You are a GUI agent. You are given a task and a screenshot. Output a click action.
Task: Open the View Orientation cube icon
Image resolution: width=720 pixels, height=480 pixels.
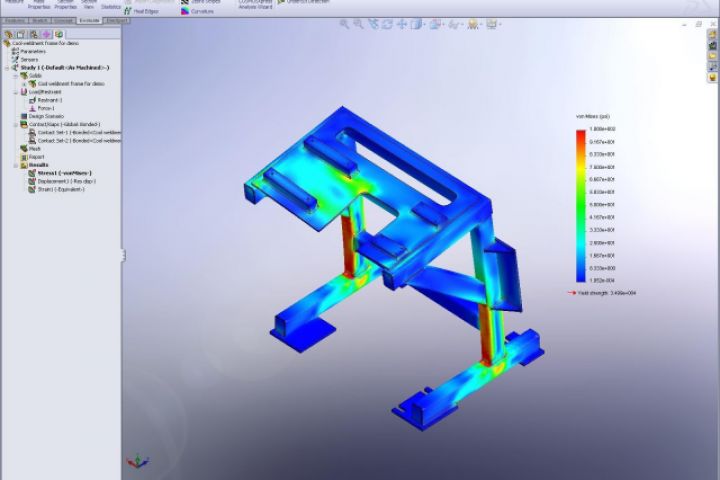click(416, 24)
